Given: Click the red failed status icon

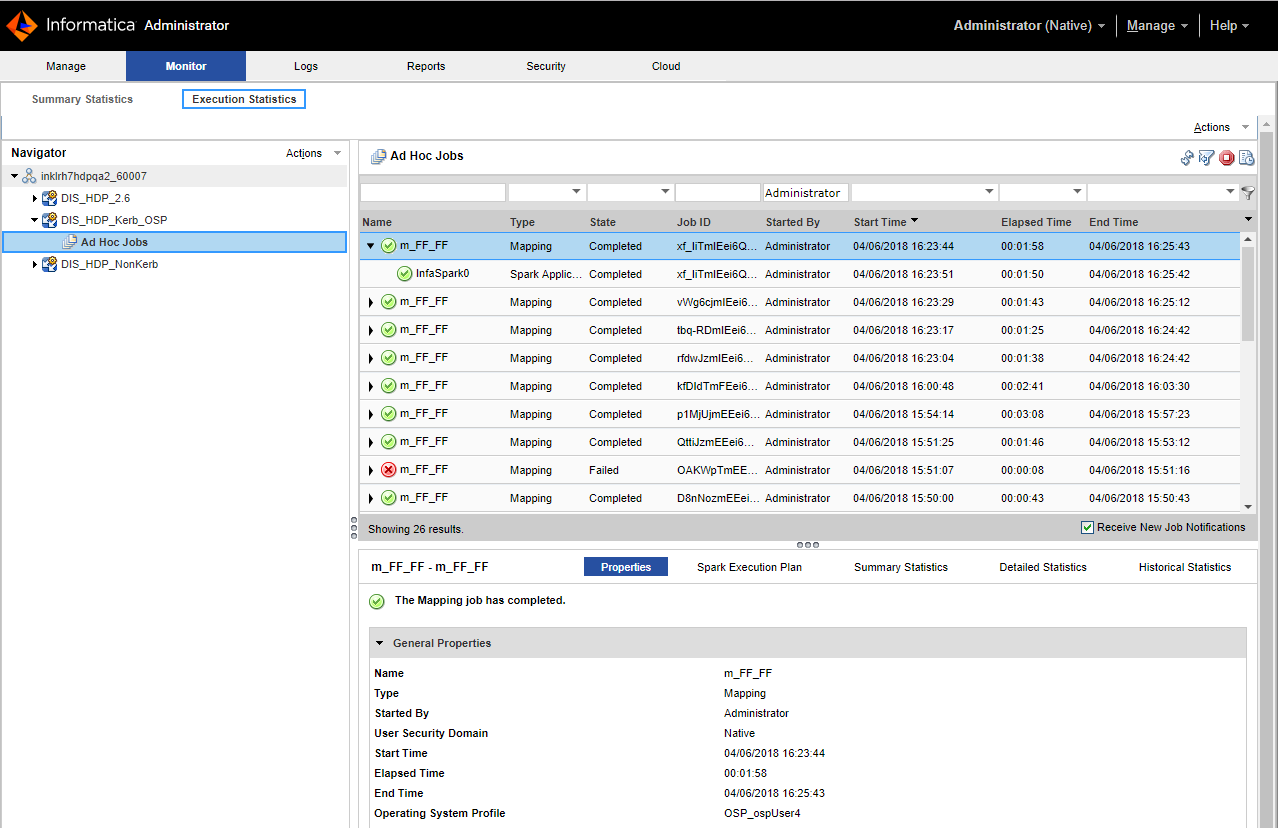Looking at the screenshot, I should click(389, 470).
